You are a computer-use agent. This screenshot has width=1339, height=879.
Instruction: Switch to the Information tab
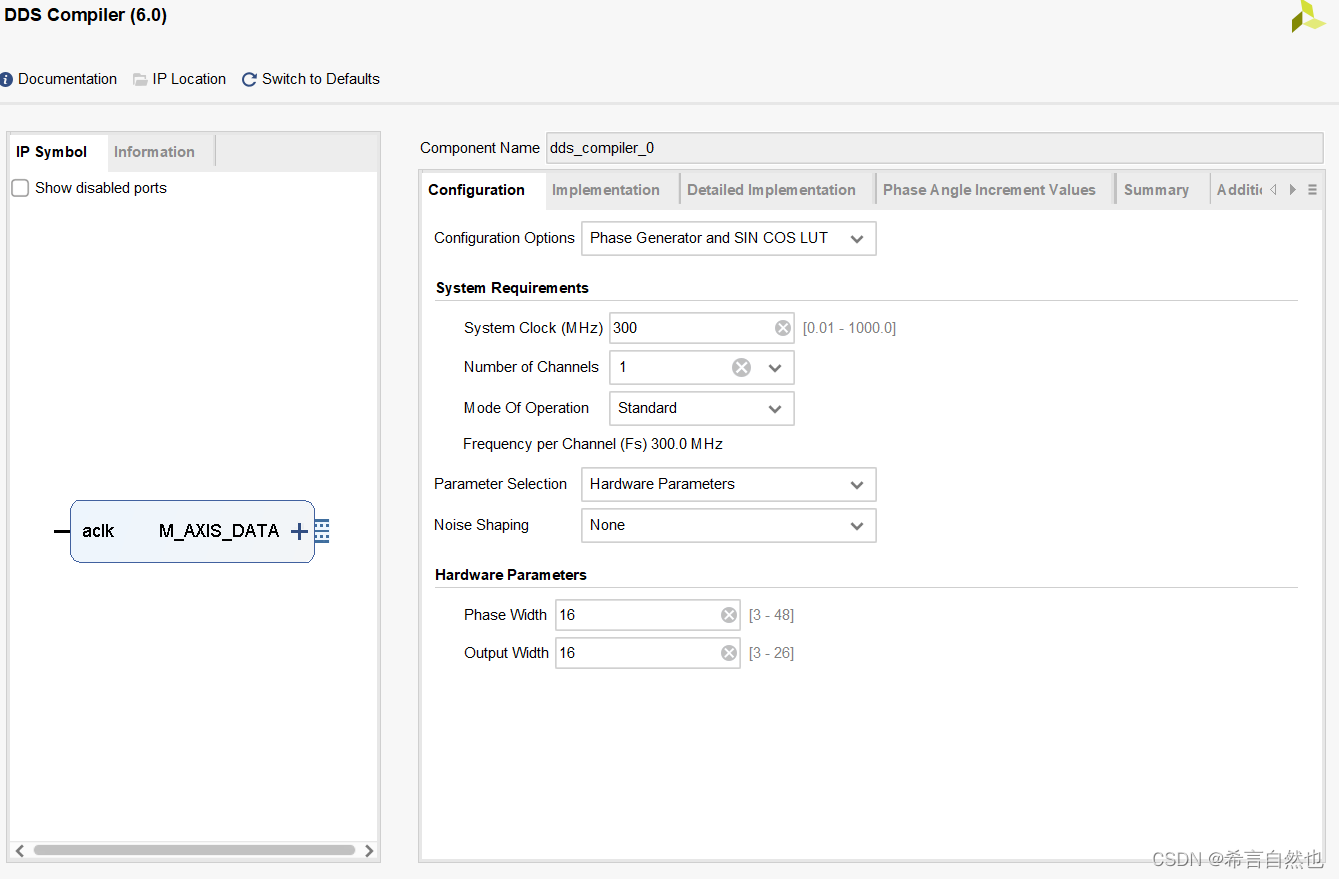point(154,152)
